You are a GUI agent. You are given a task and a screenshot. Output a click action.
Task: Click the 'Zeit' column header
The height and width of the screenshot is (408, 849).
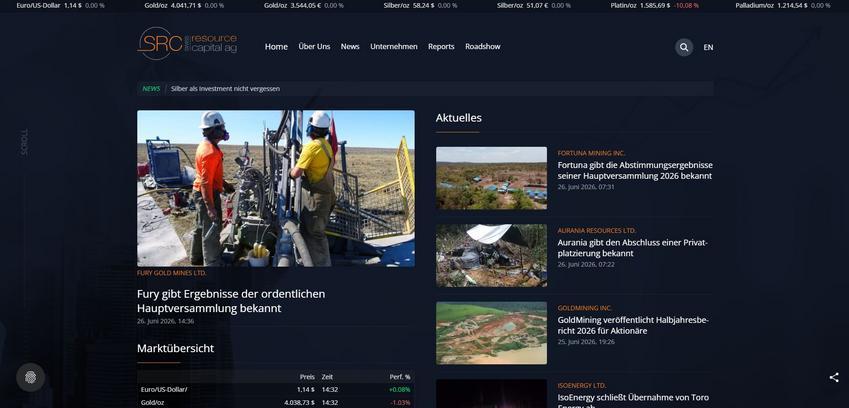pyautogui.click(x=327, y=377)
